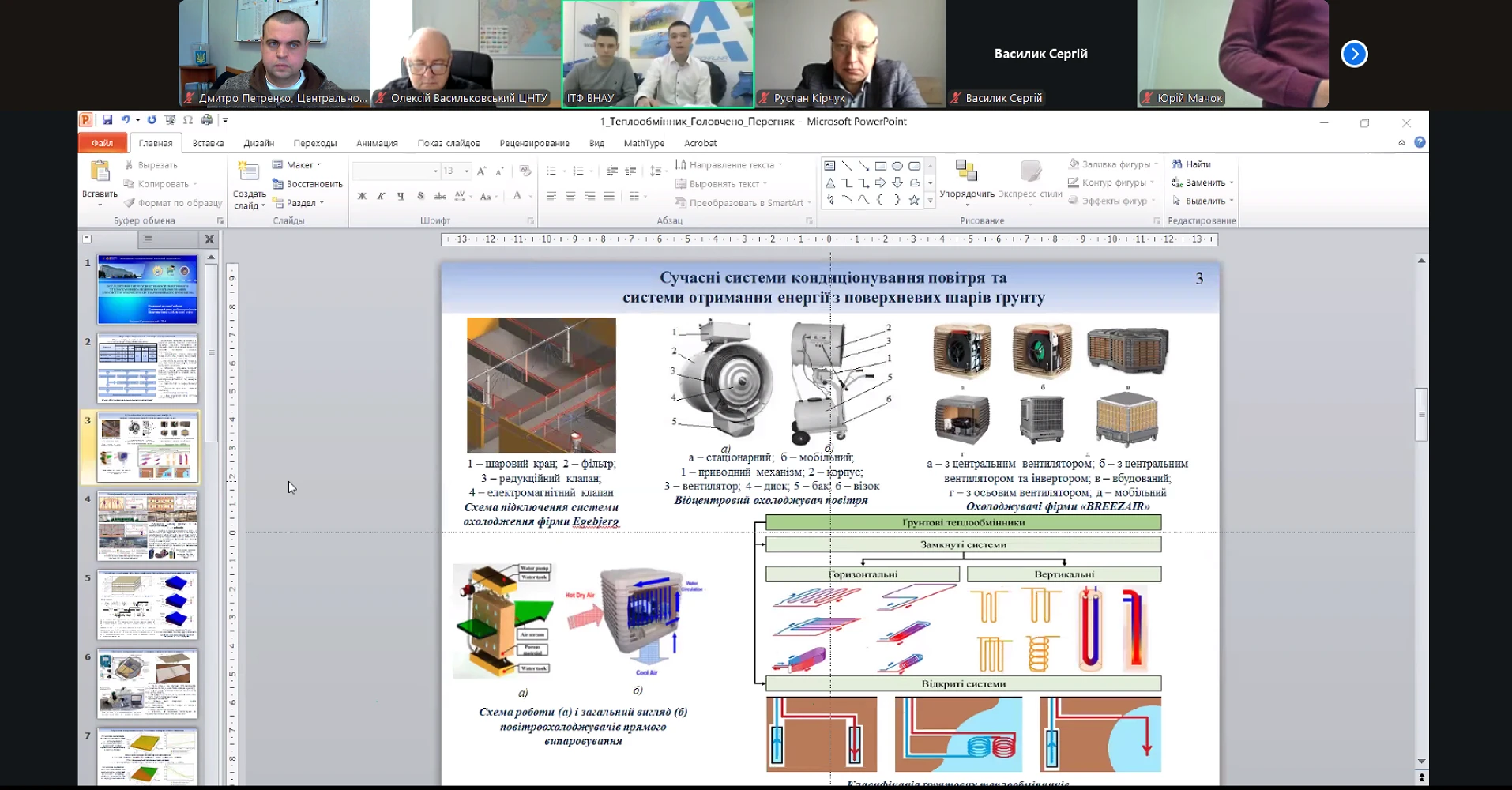1512x790 pixels.
Task: Click the quick print icon
Action: pyautogui.click(x=206, y=120)
